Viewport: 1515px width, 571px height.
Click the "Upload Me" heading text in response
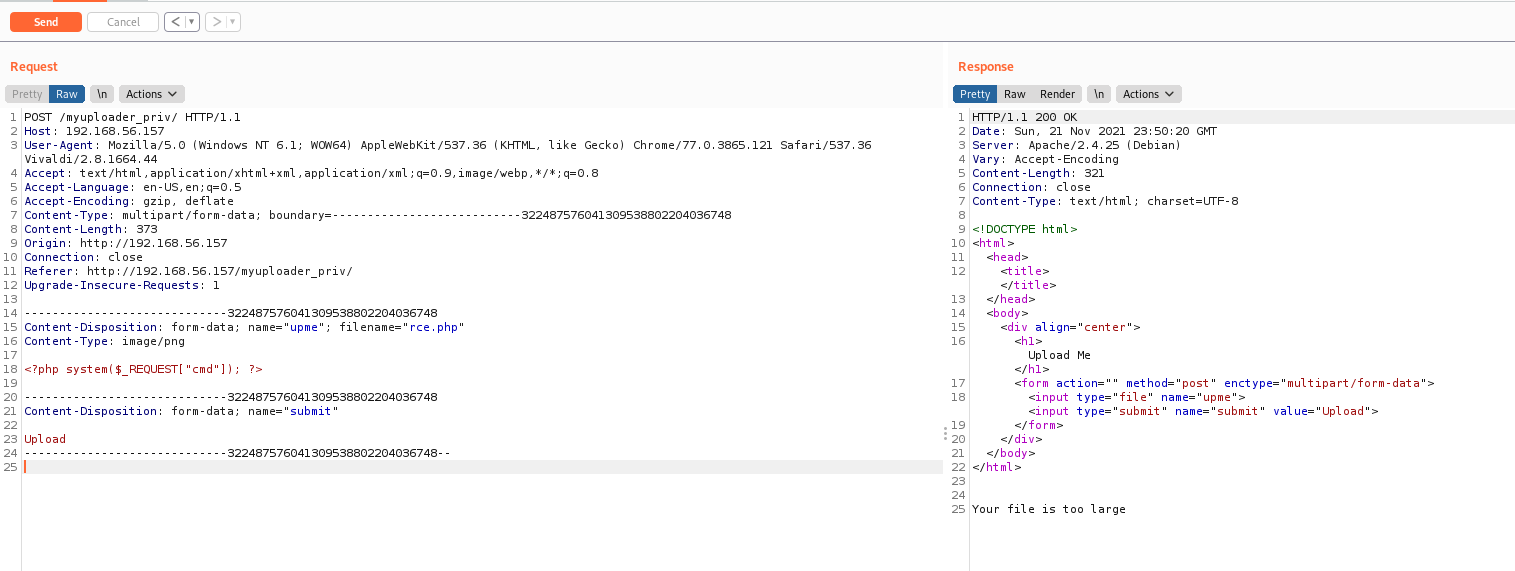1059,355
